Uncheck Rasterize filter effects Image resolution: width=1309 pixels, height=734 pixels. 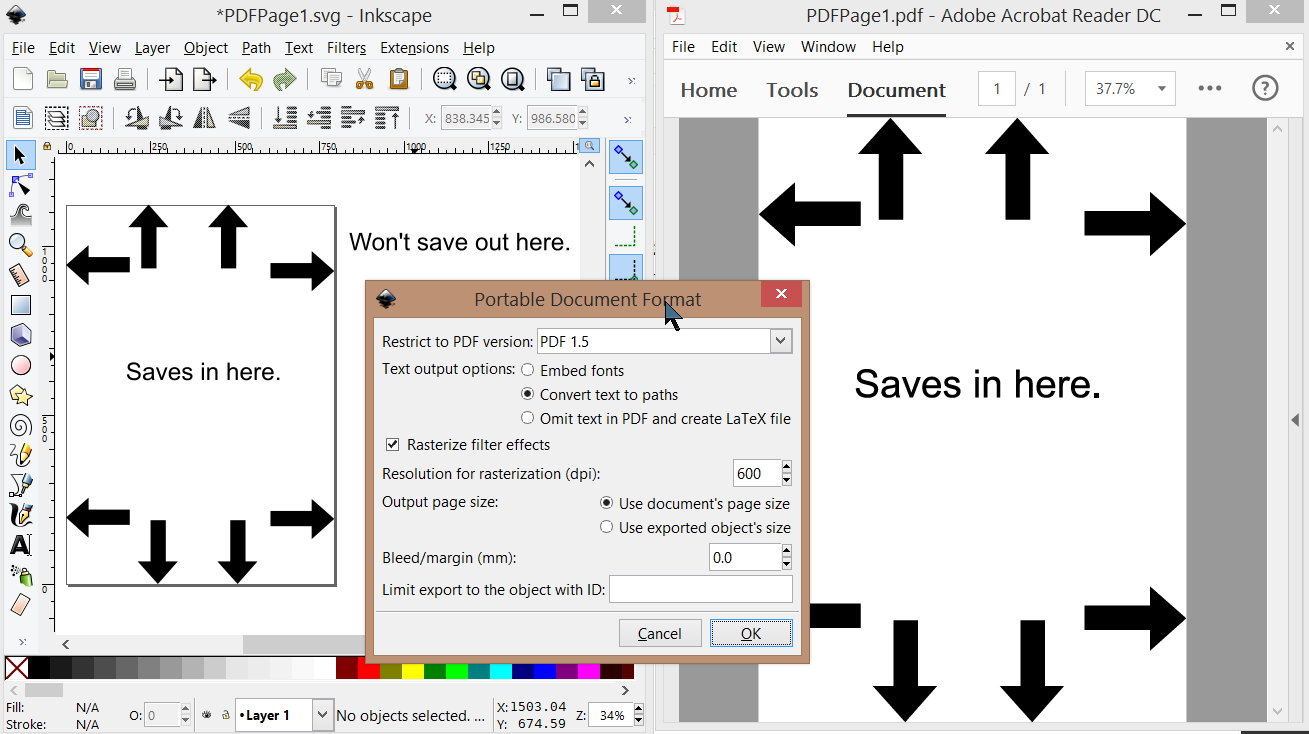pos(393,445)
